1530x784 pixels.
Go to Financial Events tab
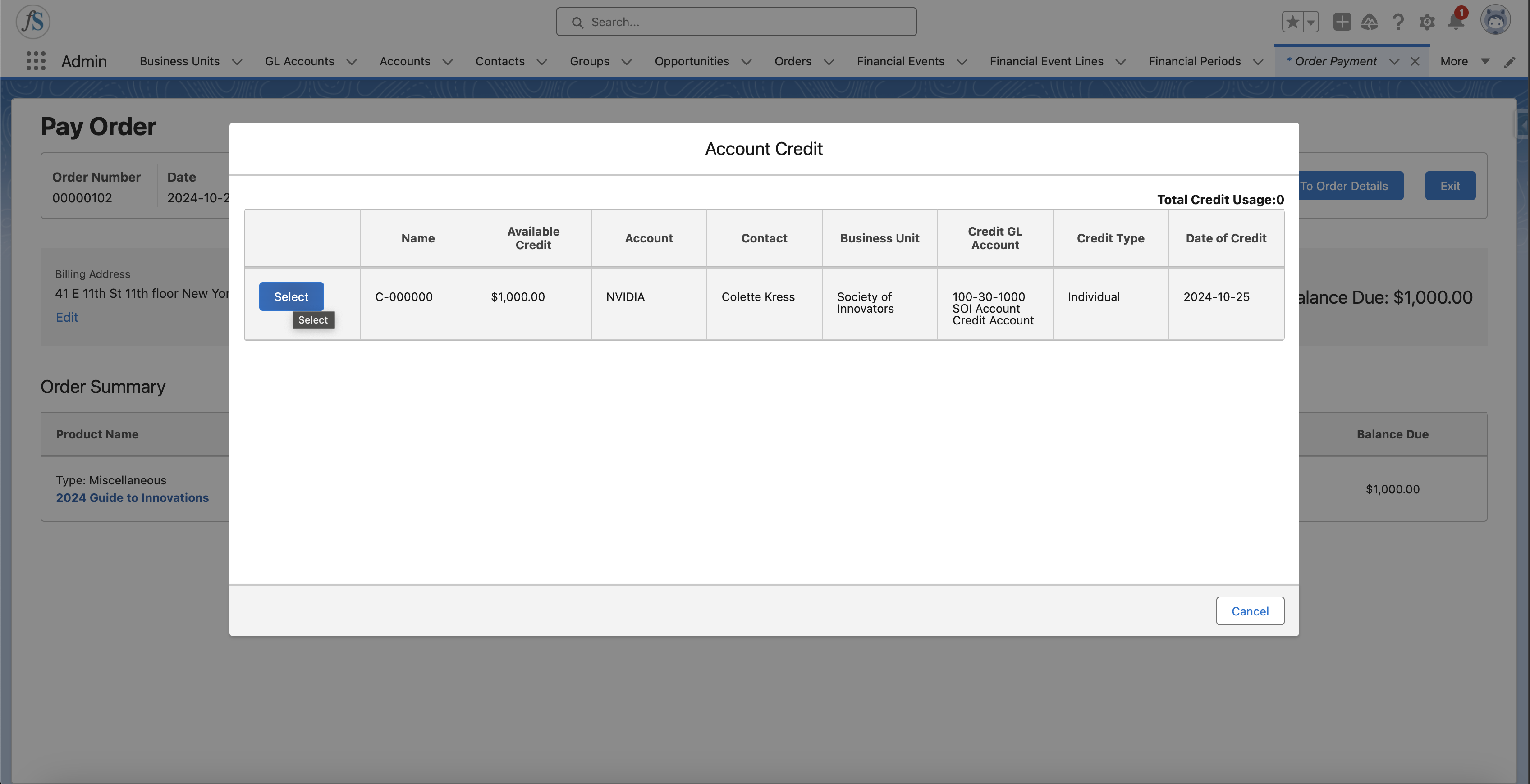click(x=900, y=61)
